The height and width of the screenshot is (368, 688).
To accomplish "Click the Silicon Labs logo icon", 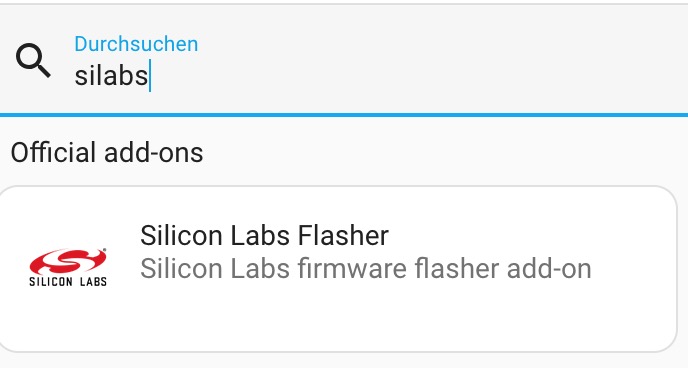I will click(68, 267).
